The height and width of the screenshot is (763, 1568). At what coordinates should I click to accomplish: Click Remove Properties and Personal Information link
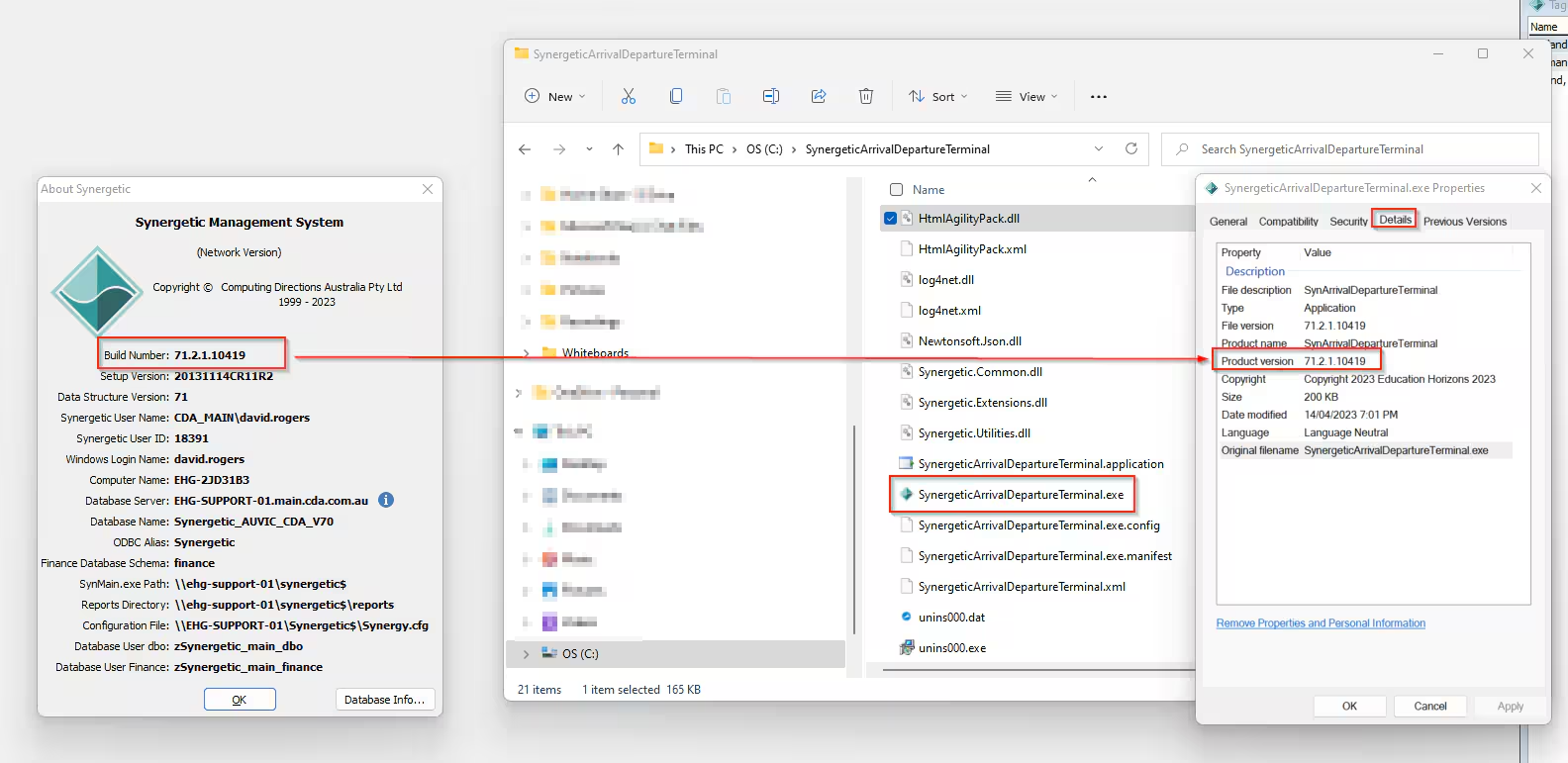1321,623
